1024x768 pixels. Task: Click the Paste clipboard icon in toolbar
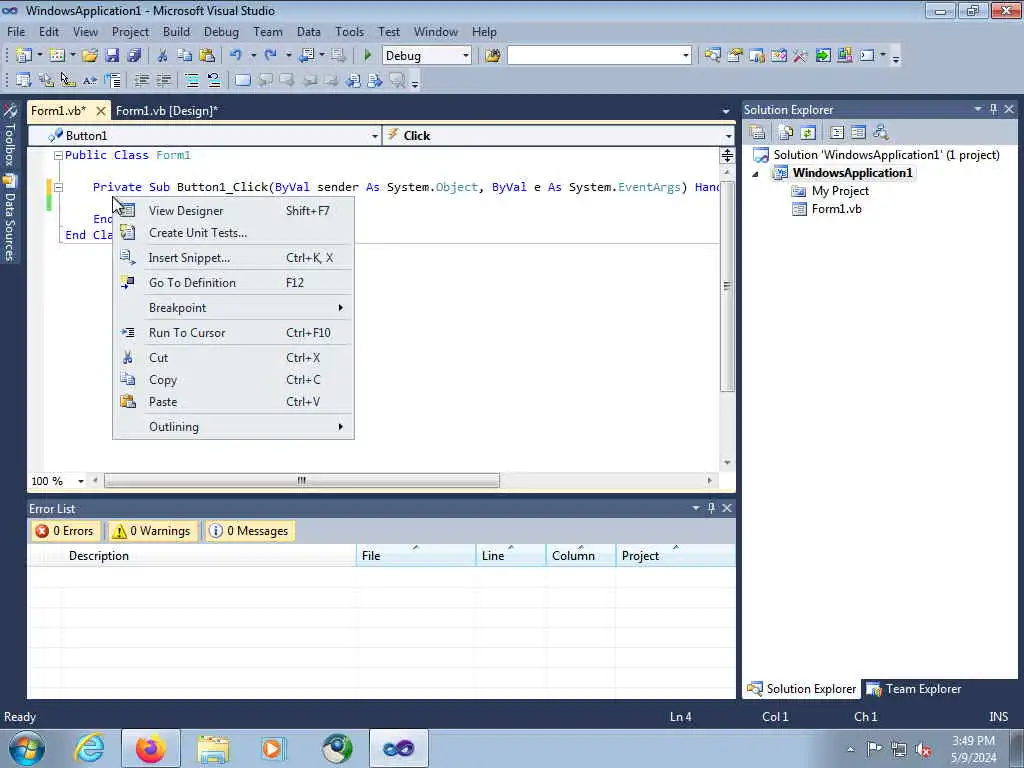pos(207,56)
